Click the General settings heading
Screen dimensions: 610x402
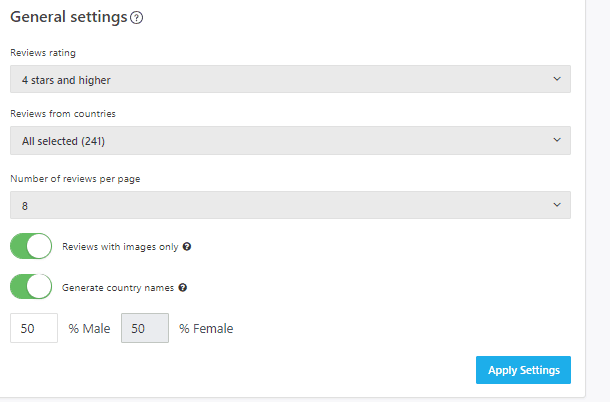[x=69, y=17]
